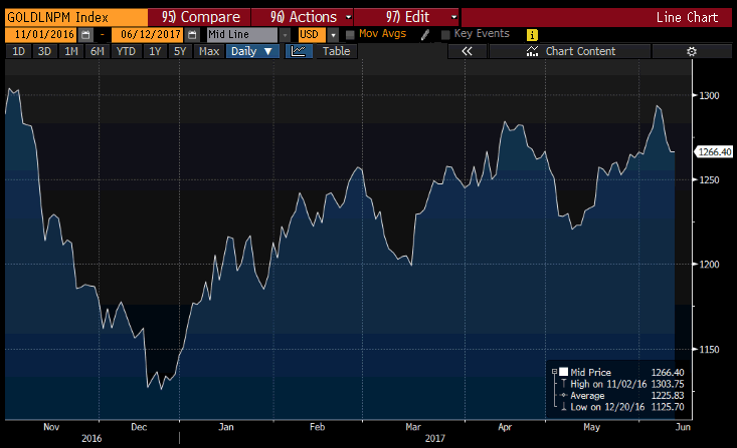Open the 96) Actions menu
Screen dimensions: 737x448
(x=303, y=17)
